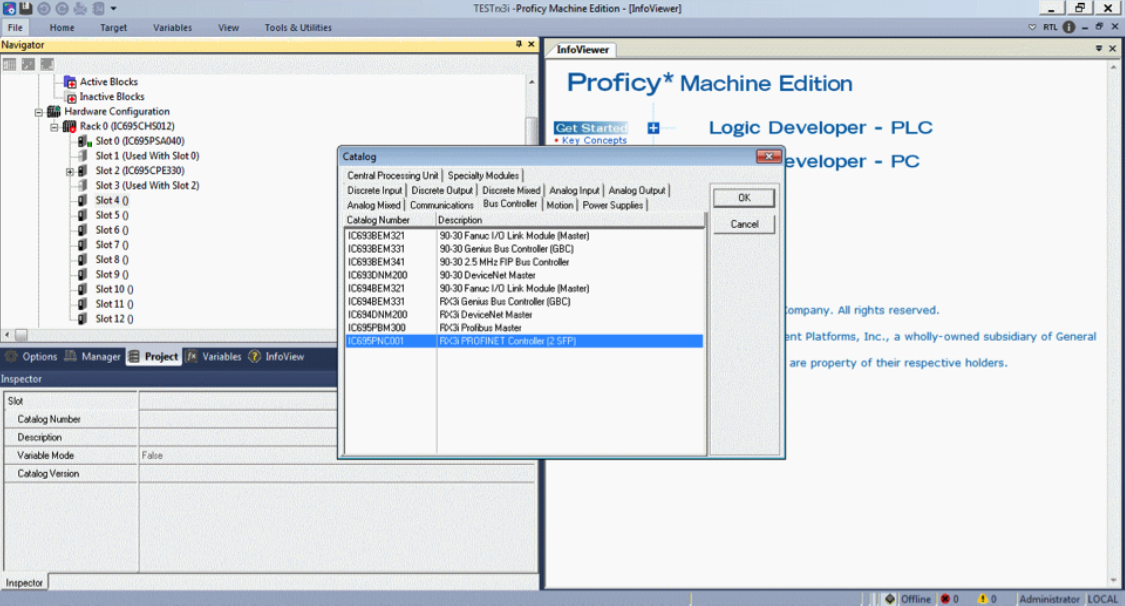Switch to the Variables navigator tab
This screenshot has width=1125, height=606.
(x=214, y=356)
